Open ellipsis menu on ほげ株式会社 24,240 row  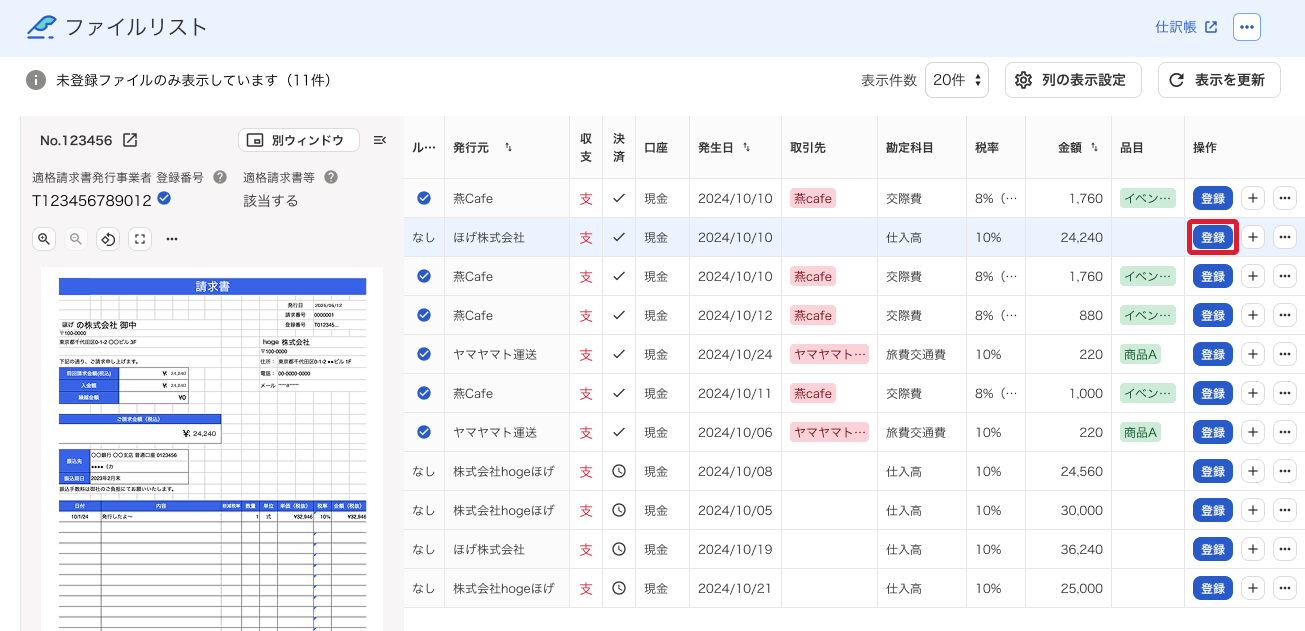[x=1285, y=237]
